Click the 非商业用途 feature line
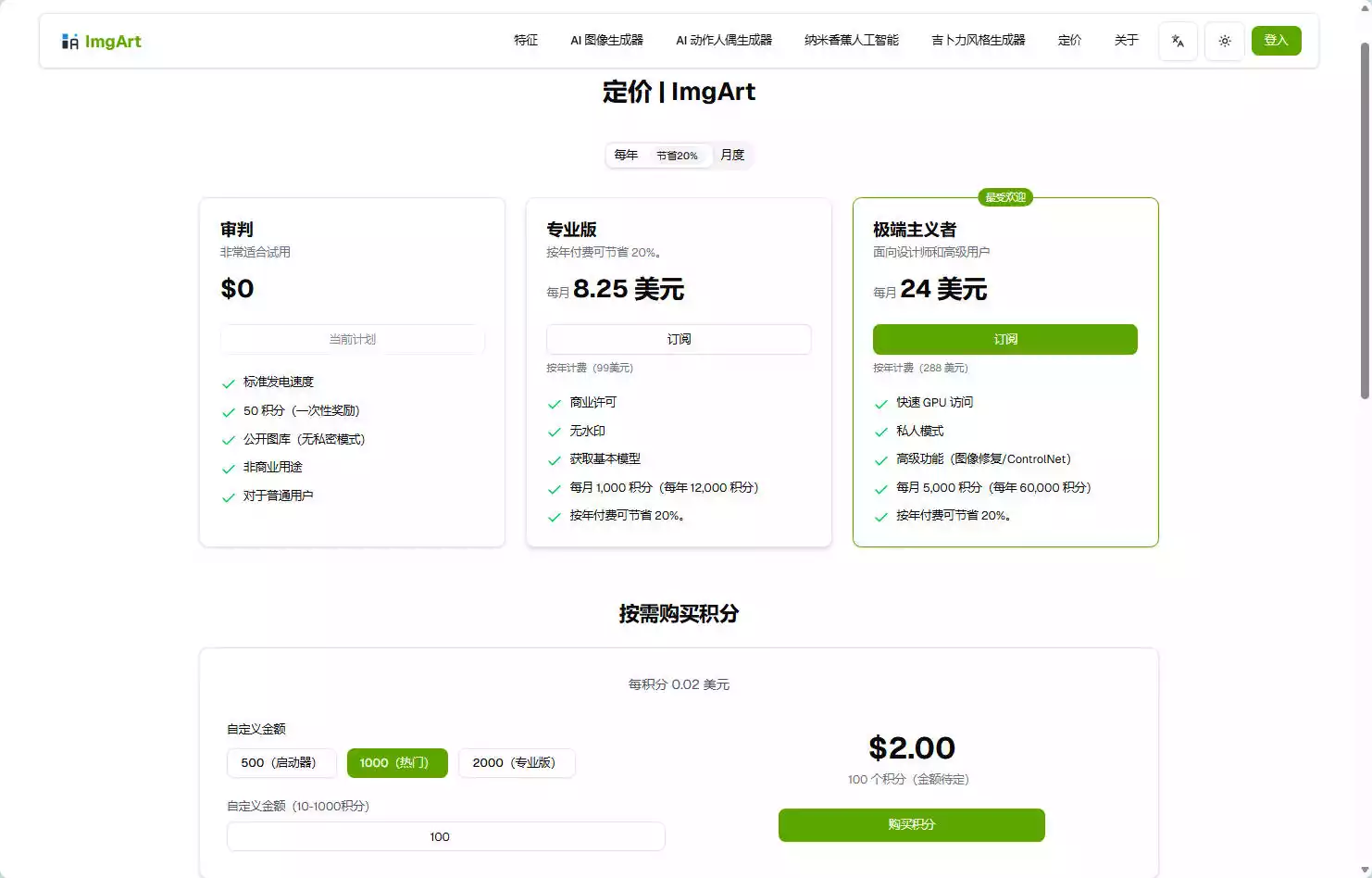This screenshot has width=1372, height=878. (273, 467)
